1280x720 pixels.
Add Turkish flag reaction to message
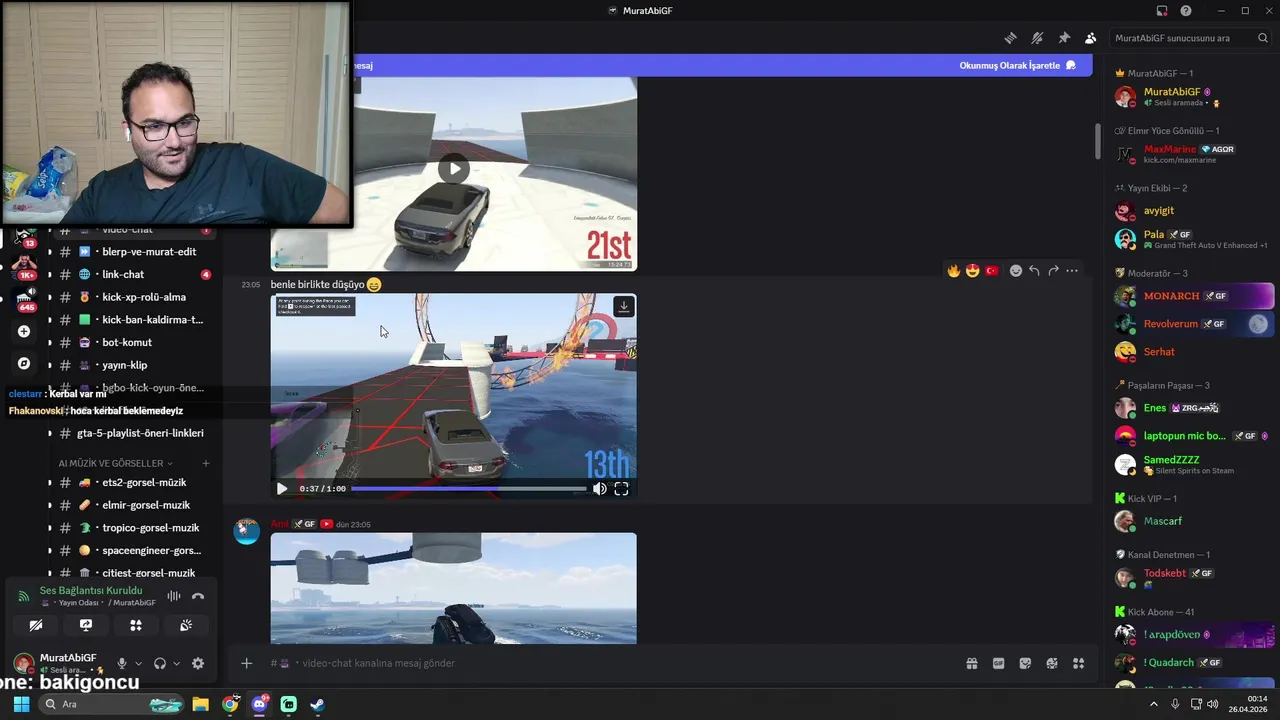tap(992, 271)
